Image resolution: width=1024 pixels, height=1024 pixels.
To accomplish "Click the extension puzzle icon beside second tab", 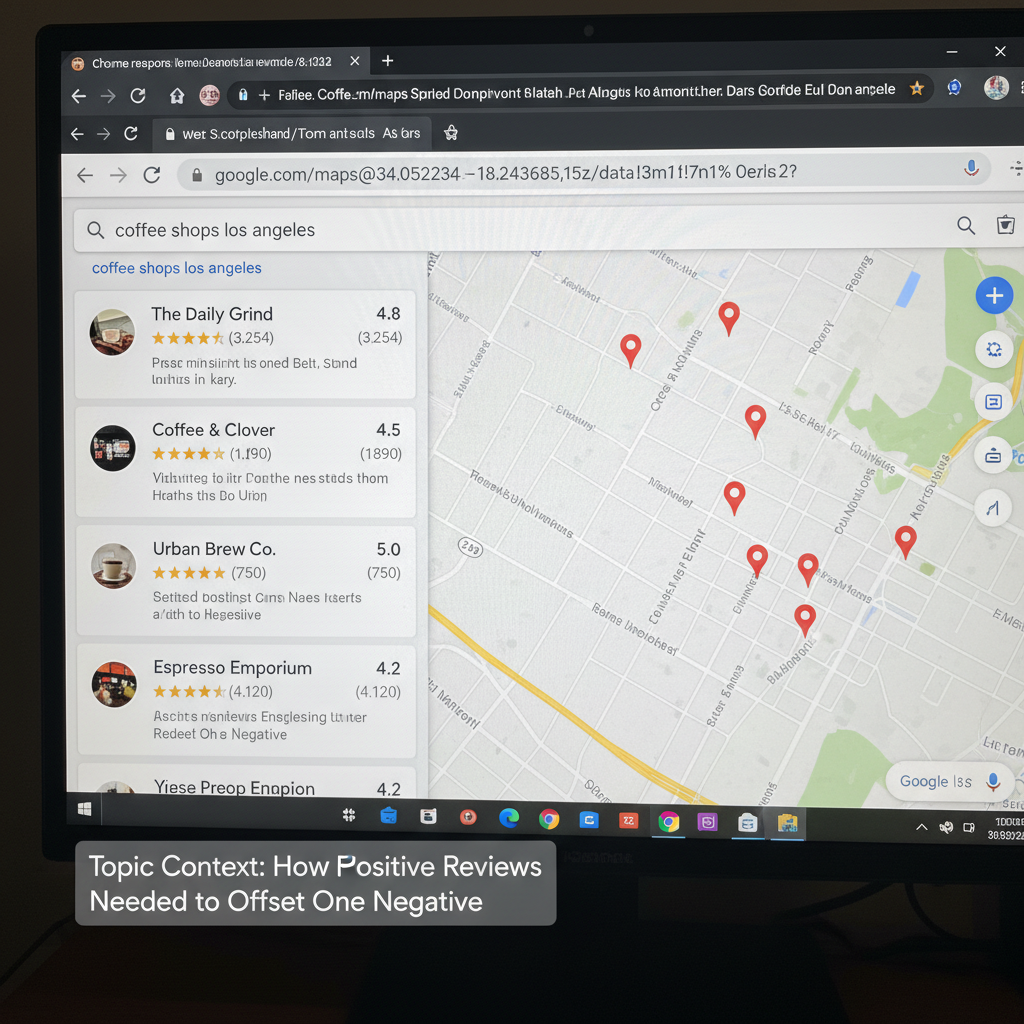I will pyautogui.click(x=451, y=133).
